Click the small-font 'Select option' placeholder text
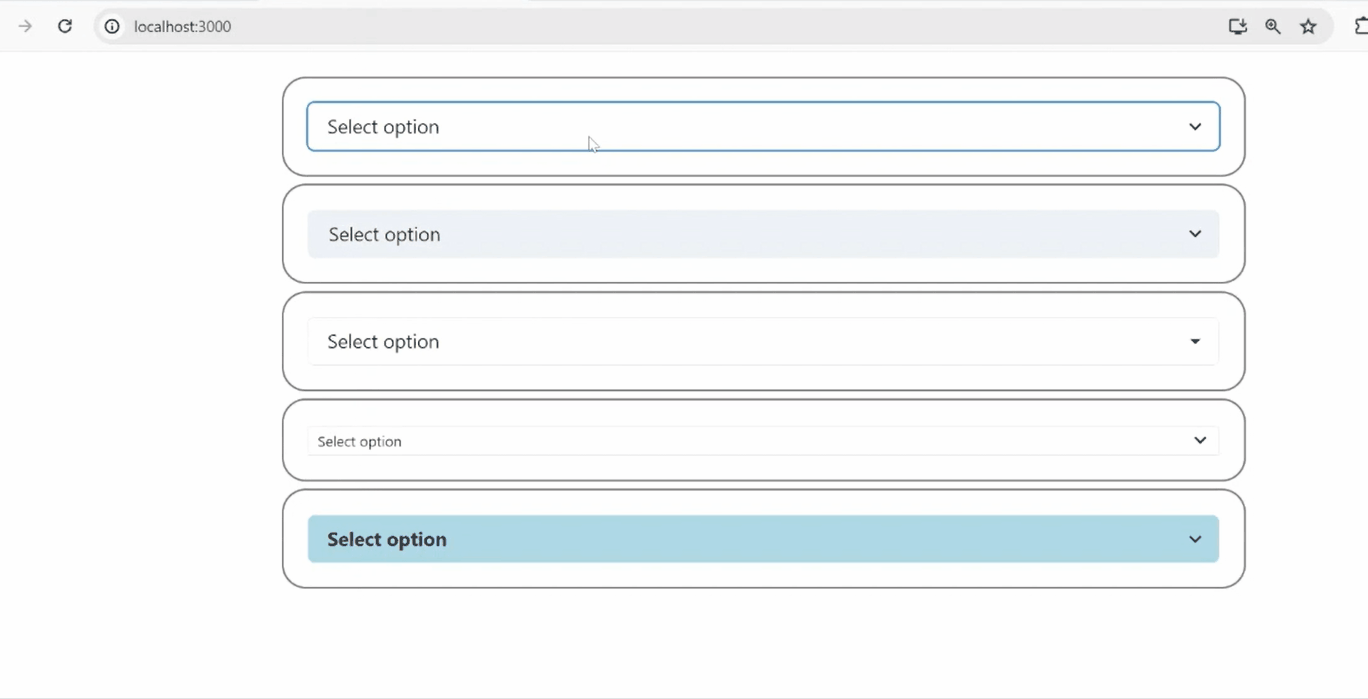1368x699 pixels. click(360, 442)
